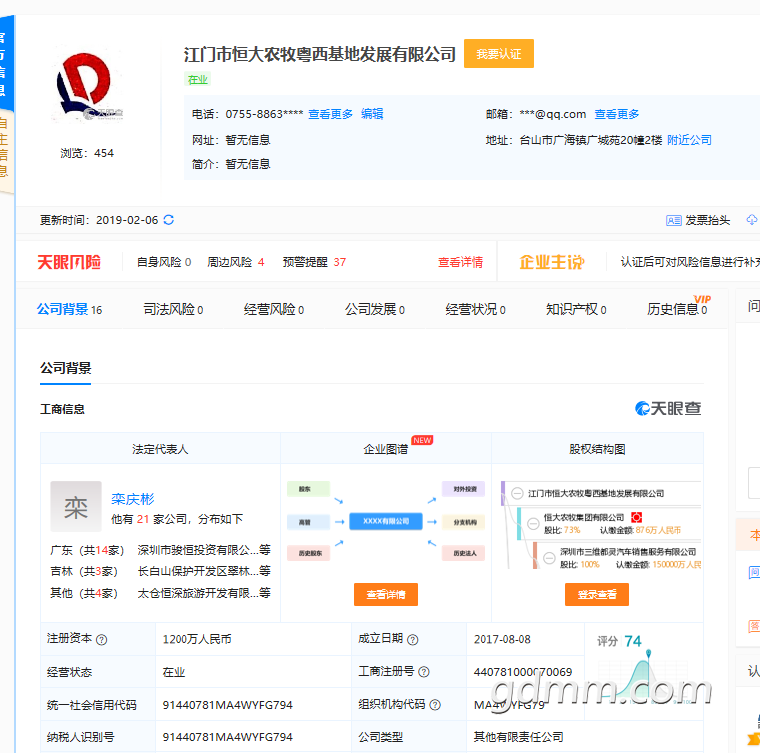Screen dimensions: 760x753
Task: Click the 登录查看 button
Action: click(597, 595)
